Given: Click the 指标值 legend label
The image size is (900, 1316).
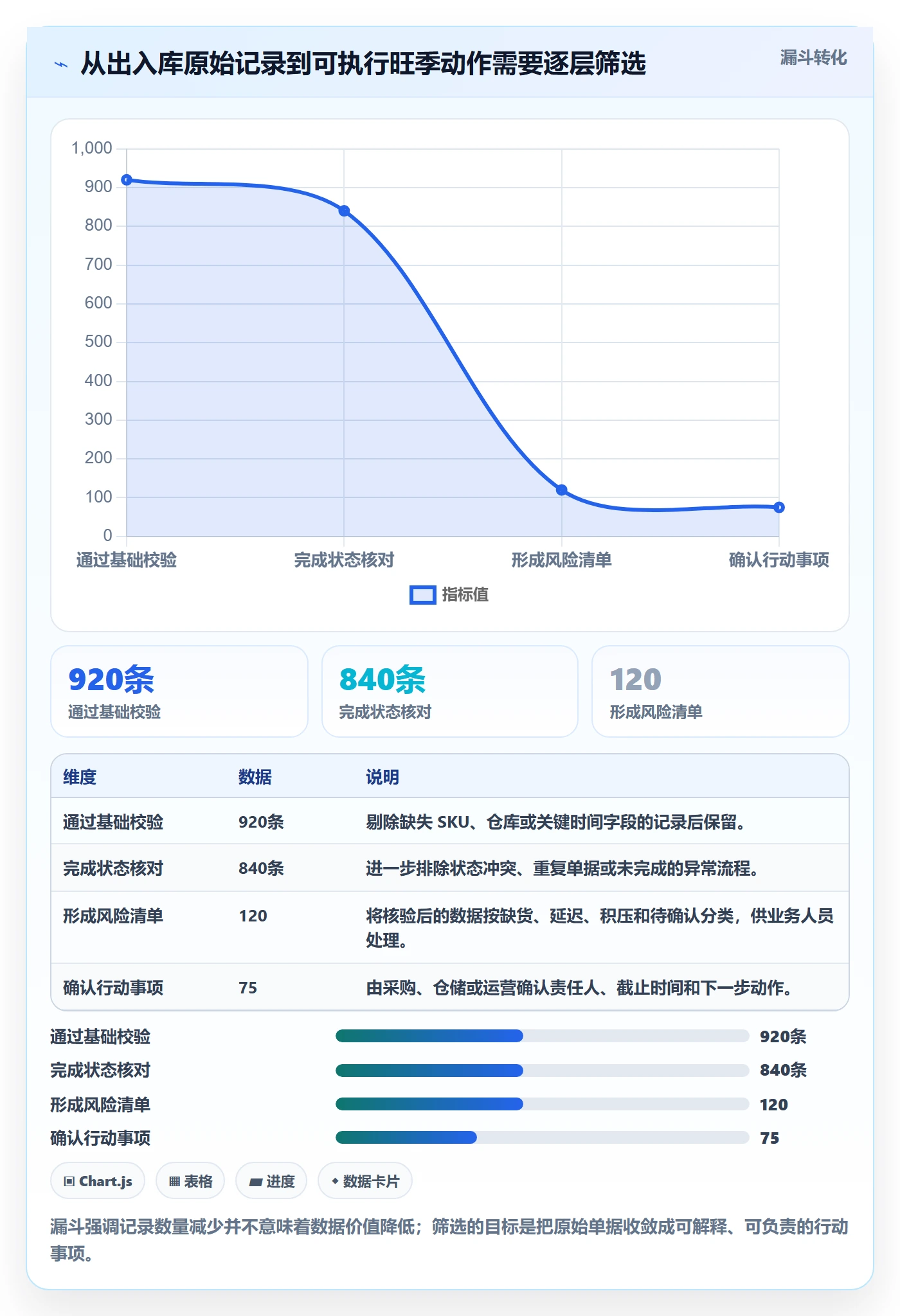Looking at the screenshot, I should pos(465,595).
